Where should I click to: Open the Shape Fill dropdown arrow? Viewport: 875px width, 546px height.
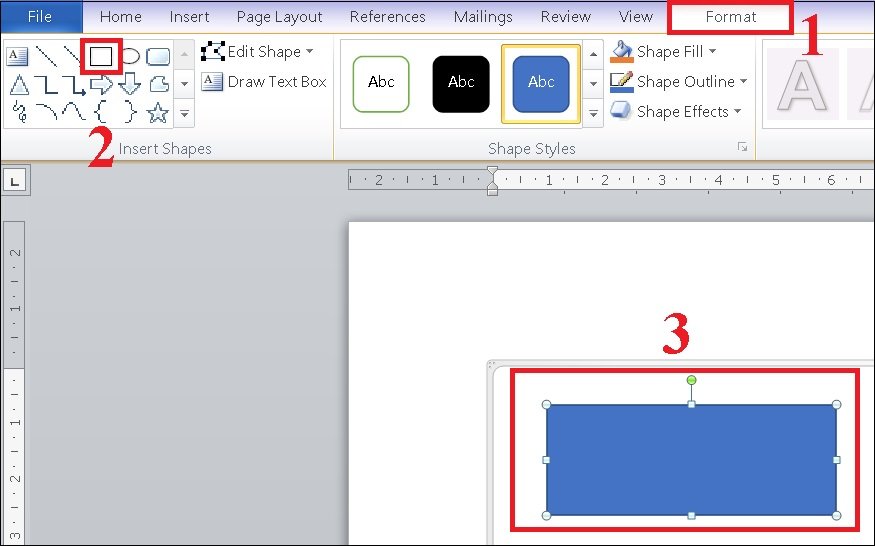pos(713,51)
